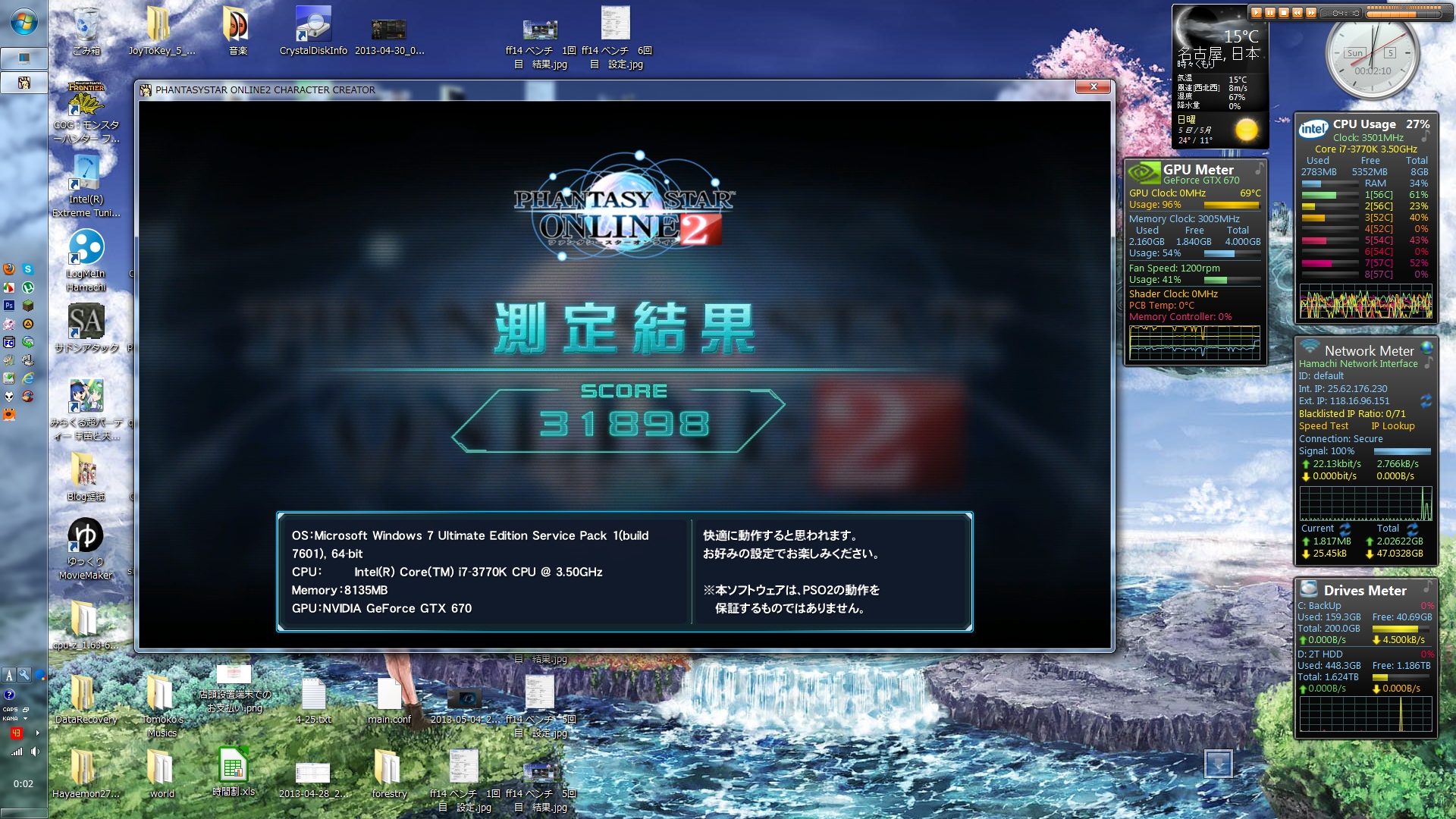
Task: Launch Intel Extreme Tuning Utility shortcut
Action: (86, 187)
